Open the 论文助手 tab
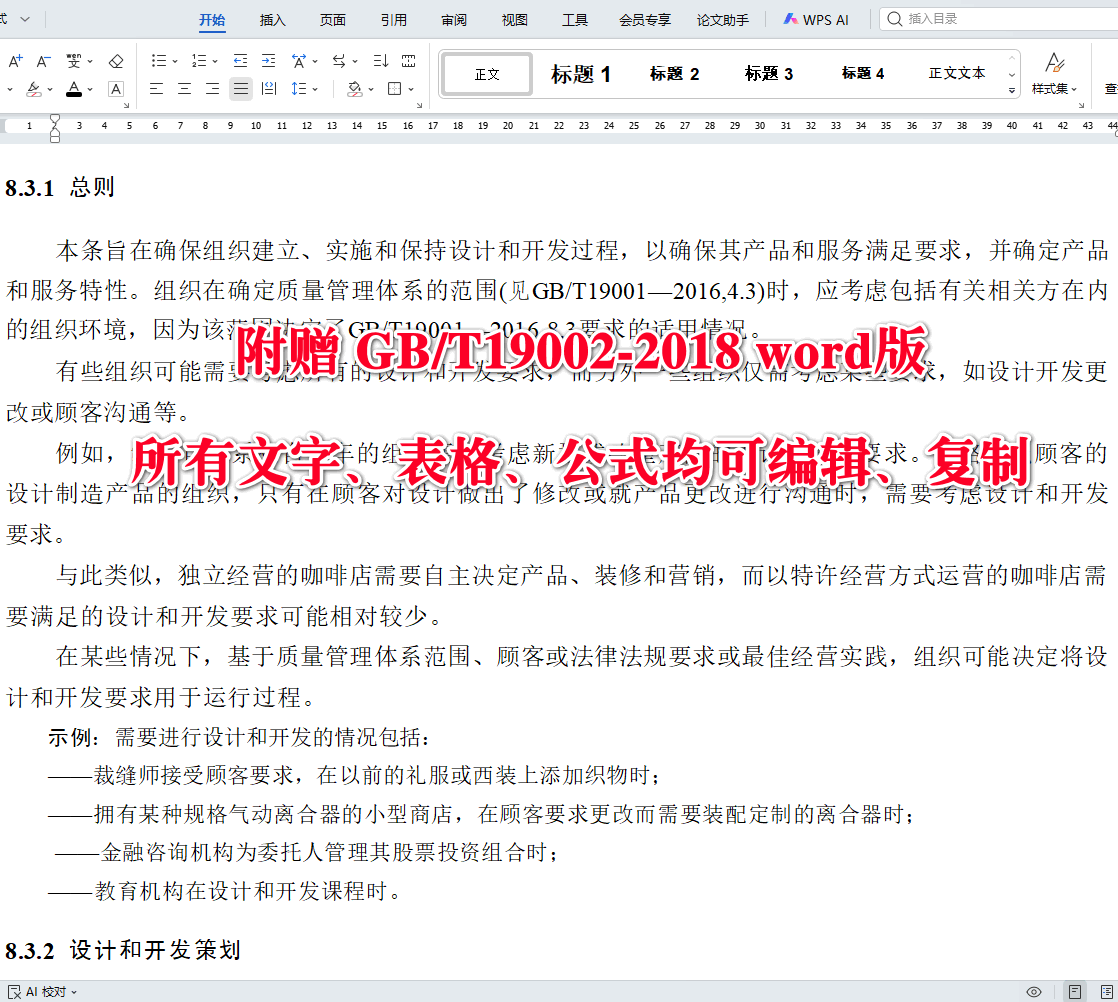The width and height of the screenshot is (1118, 1002). 722,20
